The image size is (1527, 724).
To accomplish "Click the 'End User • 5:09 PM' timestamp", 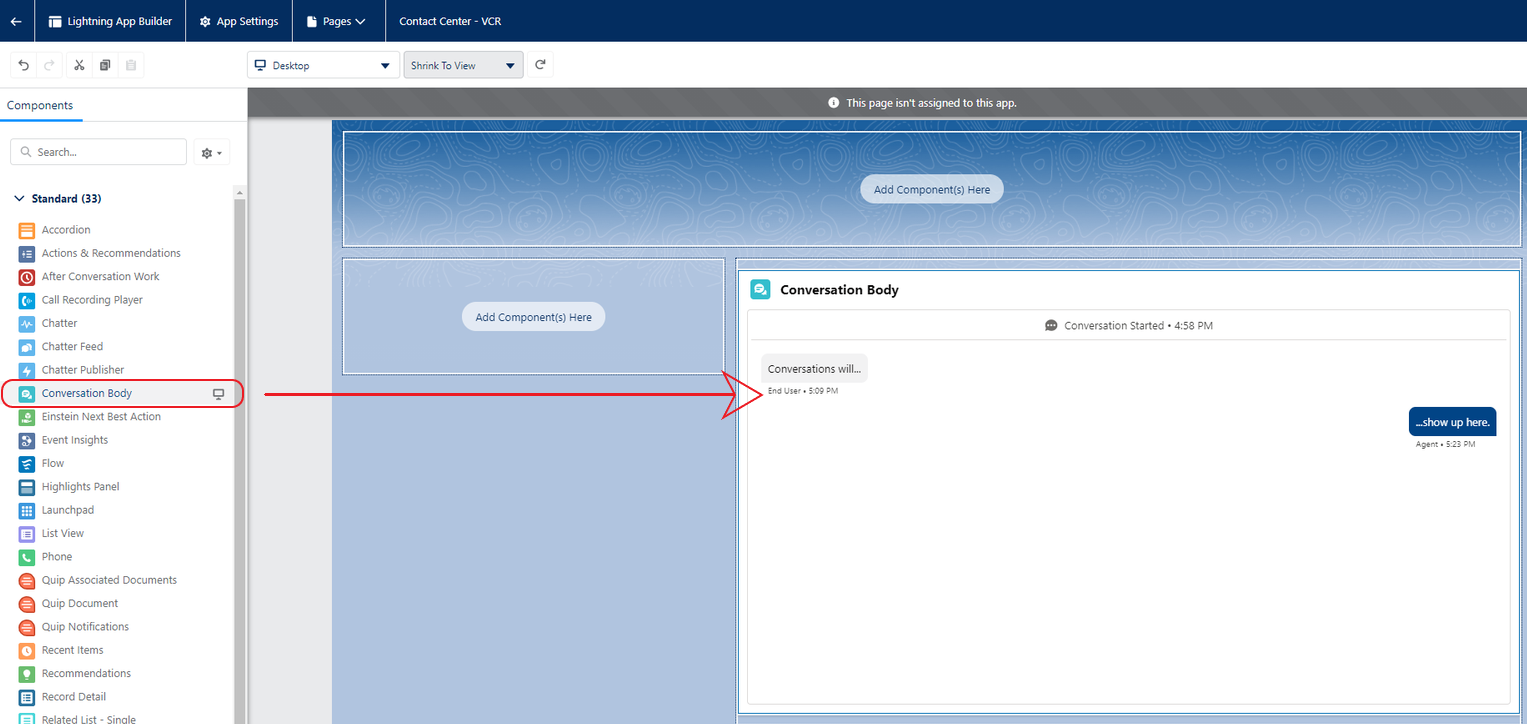I will pyautogui.click(x=803, y=391).
